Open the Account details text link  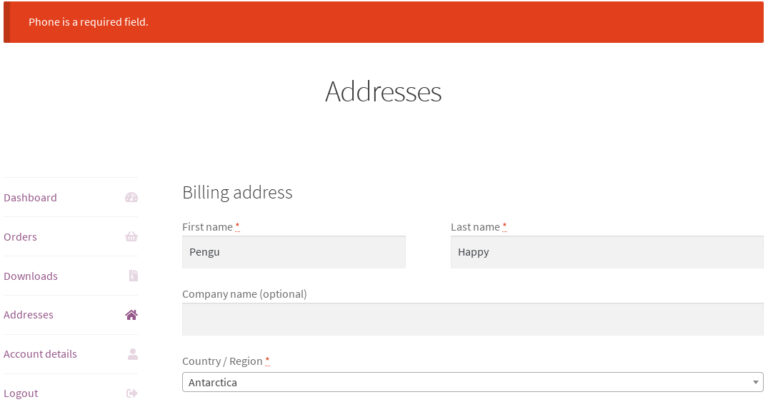[40, 354]
